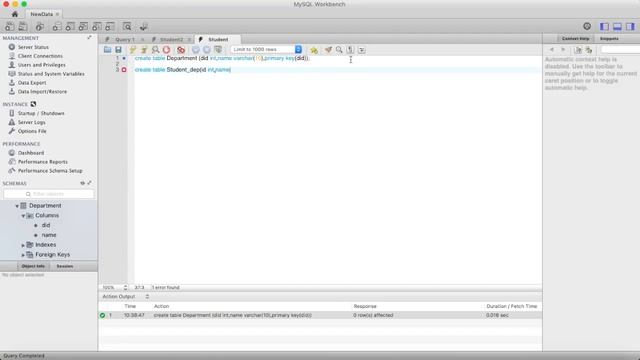This screenshot has width=640, height=360.
Task: Commit the current transaction
Action: (x=196, y=50)
